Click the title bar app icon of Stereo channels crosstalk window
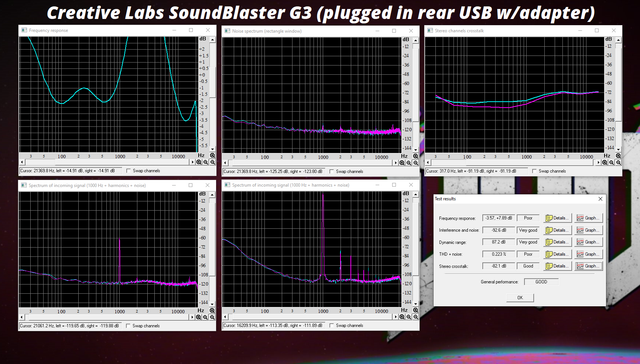Screen dimensions: 640x364 [430, 30]
